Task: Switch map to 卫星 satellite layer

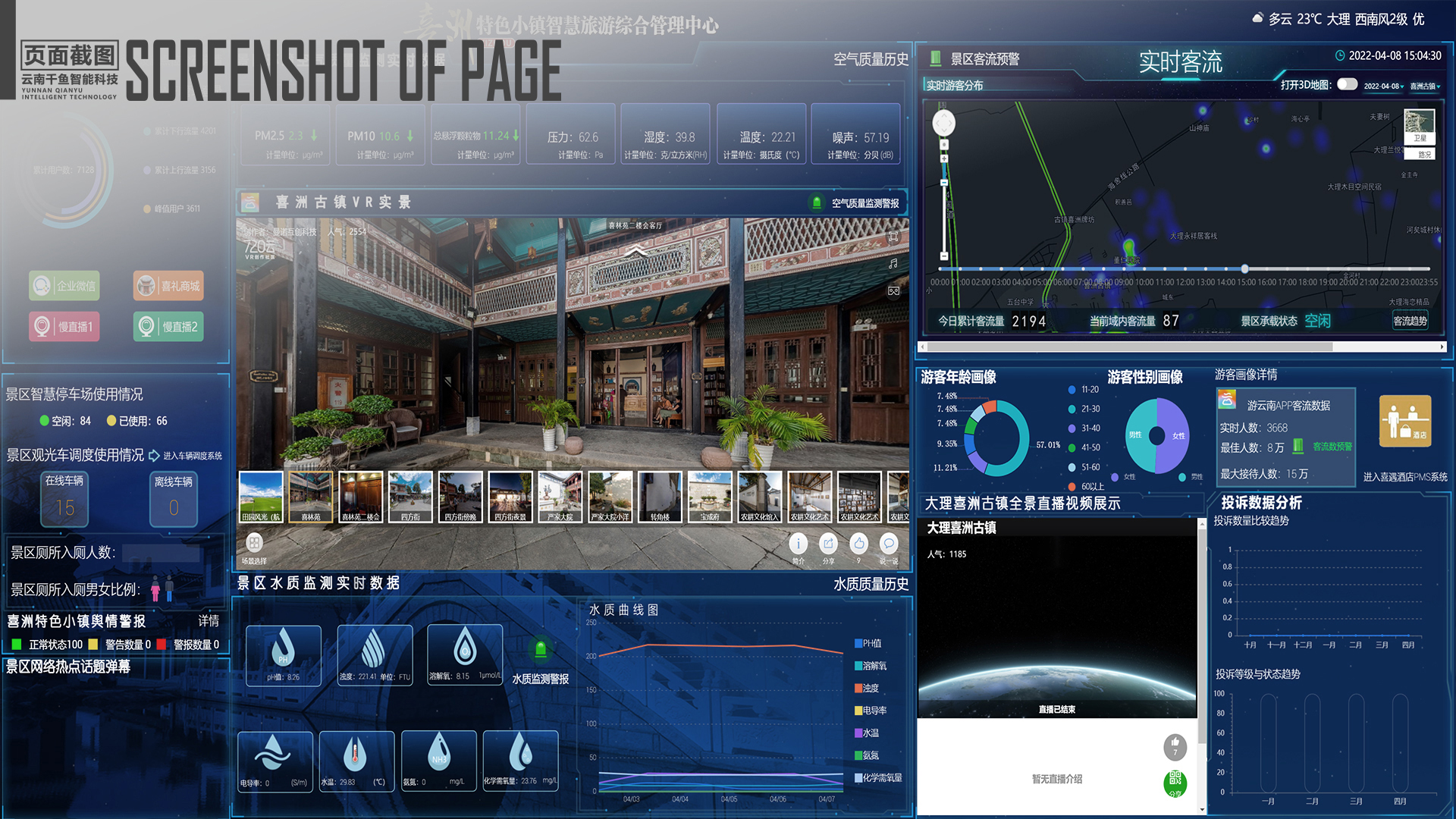Action: point(1419,126)
